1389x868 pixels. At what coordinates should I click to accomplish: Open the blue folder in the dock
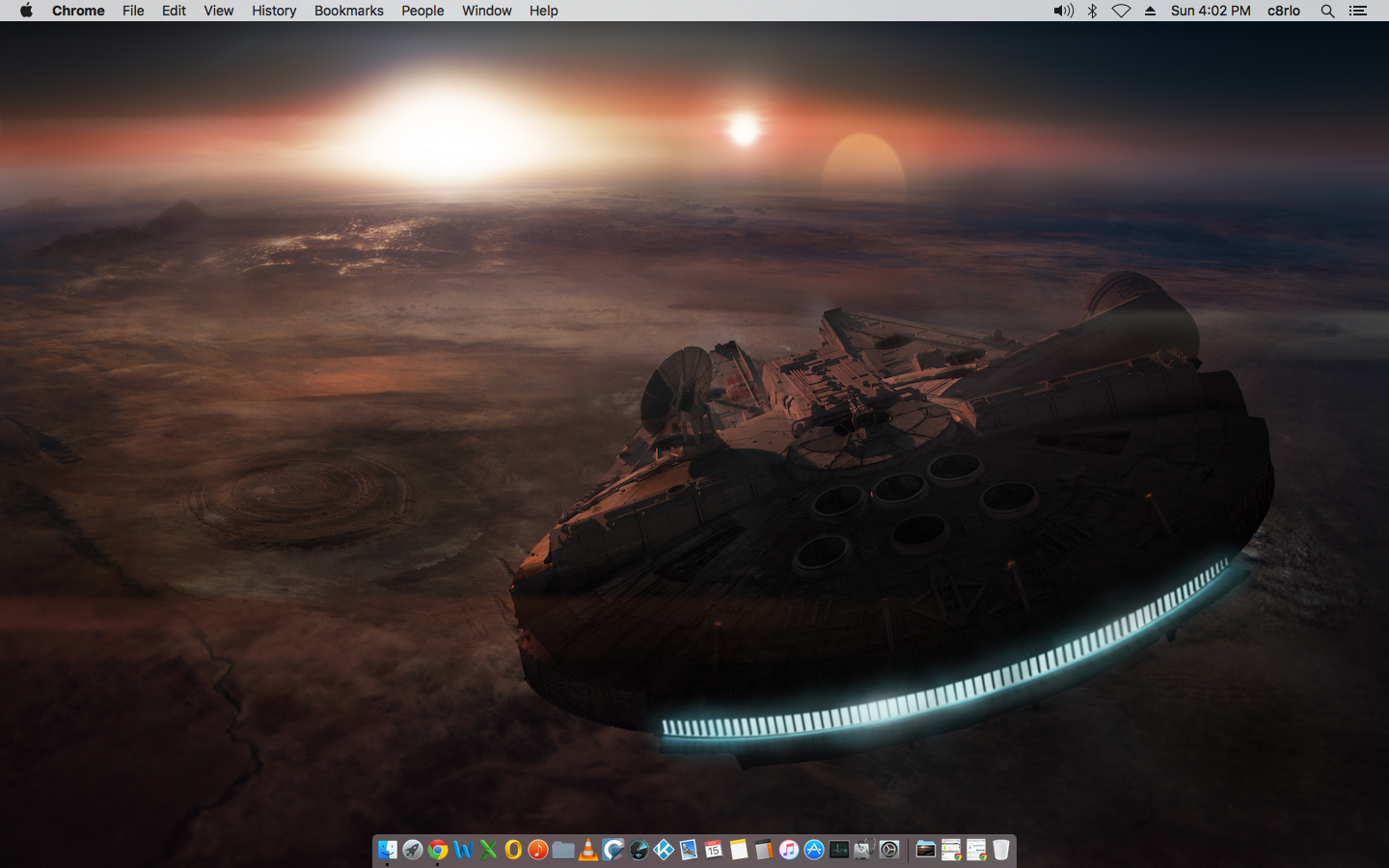[x=563, y=850]
